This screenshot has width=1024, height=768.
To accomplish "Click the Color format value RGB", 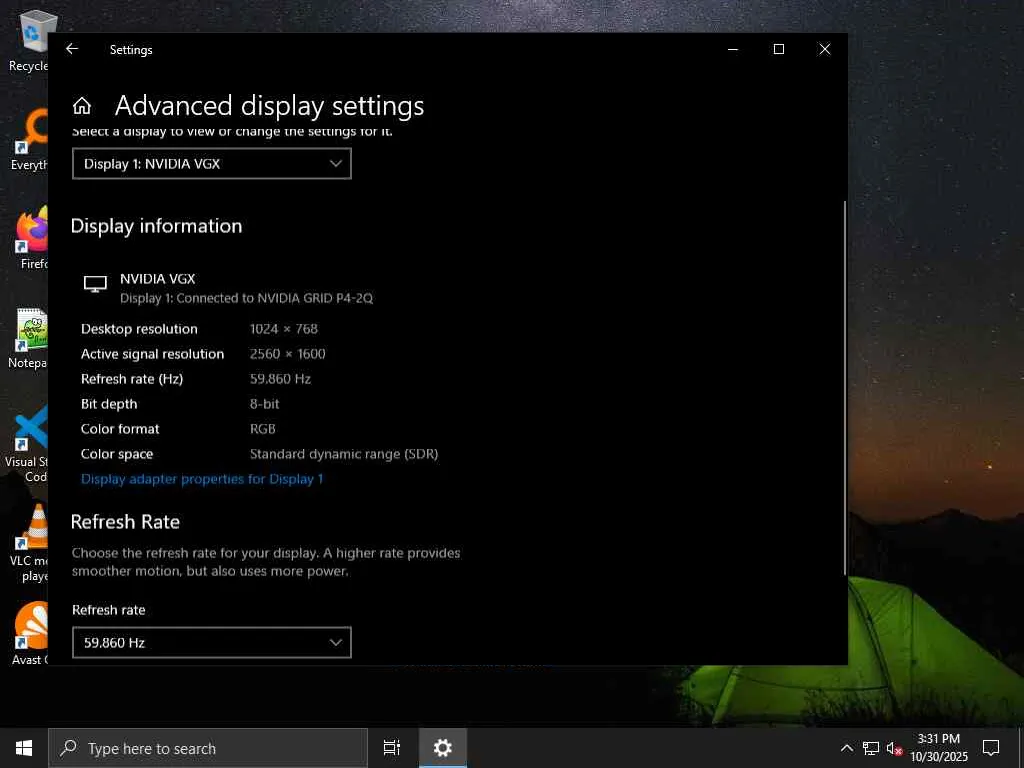I will tap(263, 429).
